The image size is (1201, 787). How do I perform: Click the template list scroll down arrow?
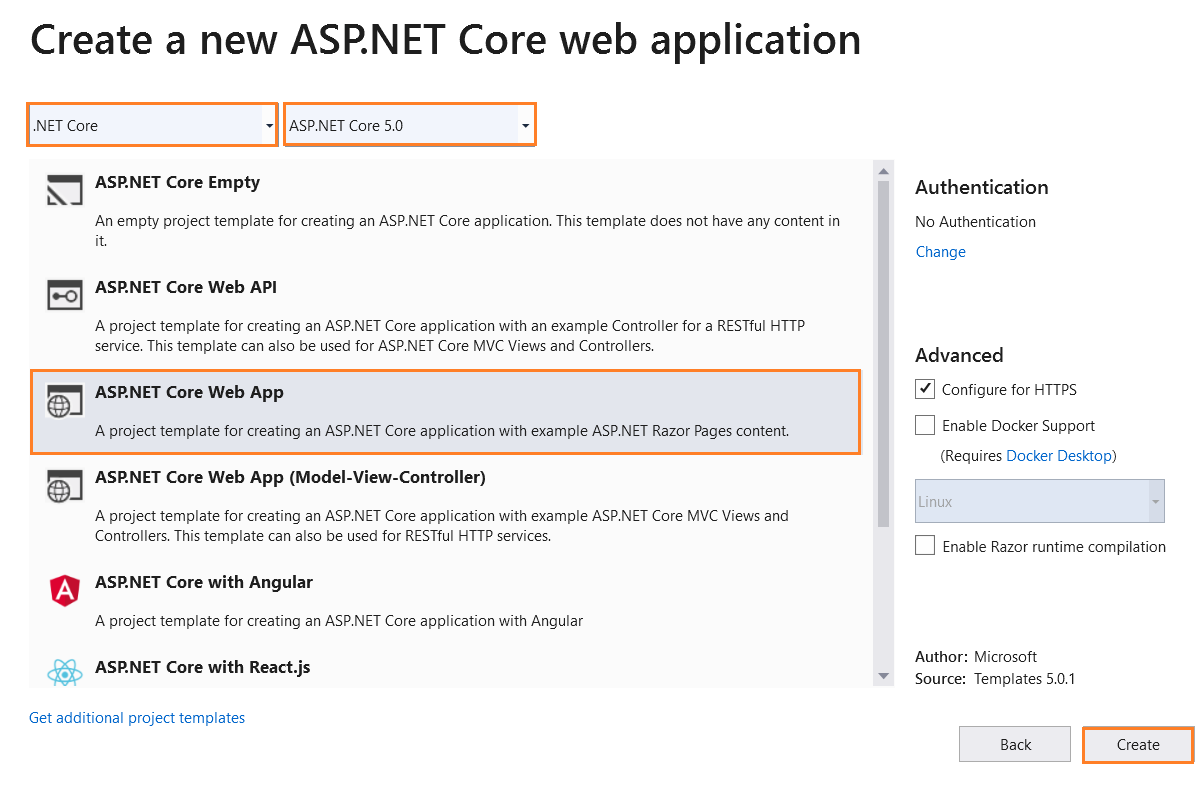click(x=883, y=677)
